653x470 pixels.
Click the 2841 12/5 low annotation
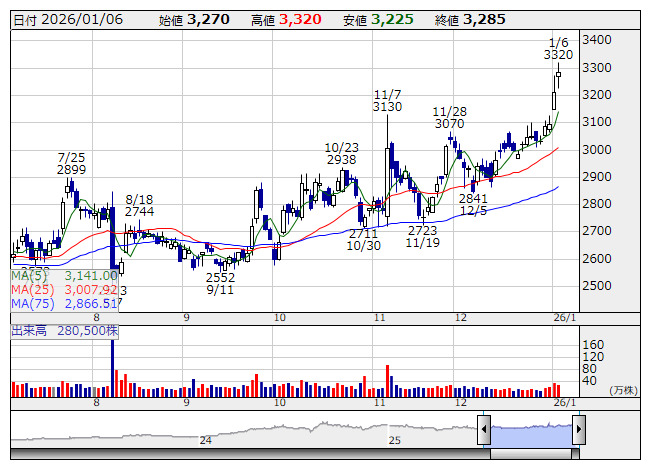click(474, 205)
